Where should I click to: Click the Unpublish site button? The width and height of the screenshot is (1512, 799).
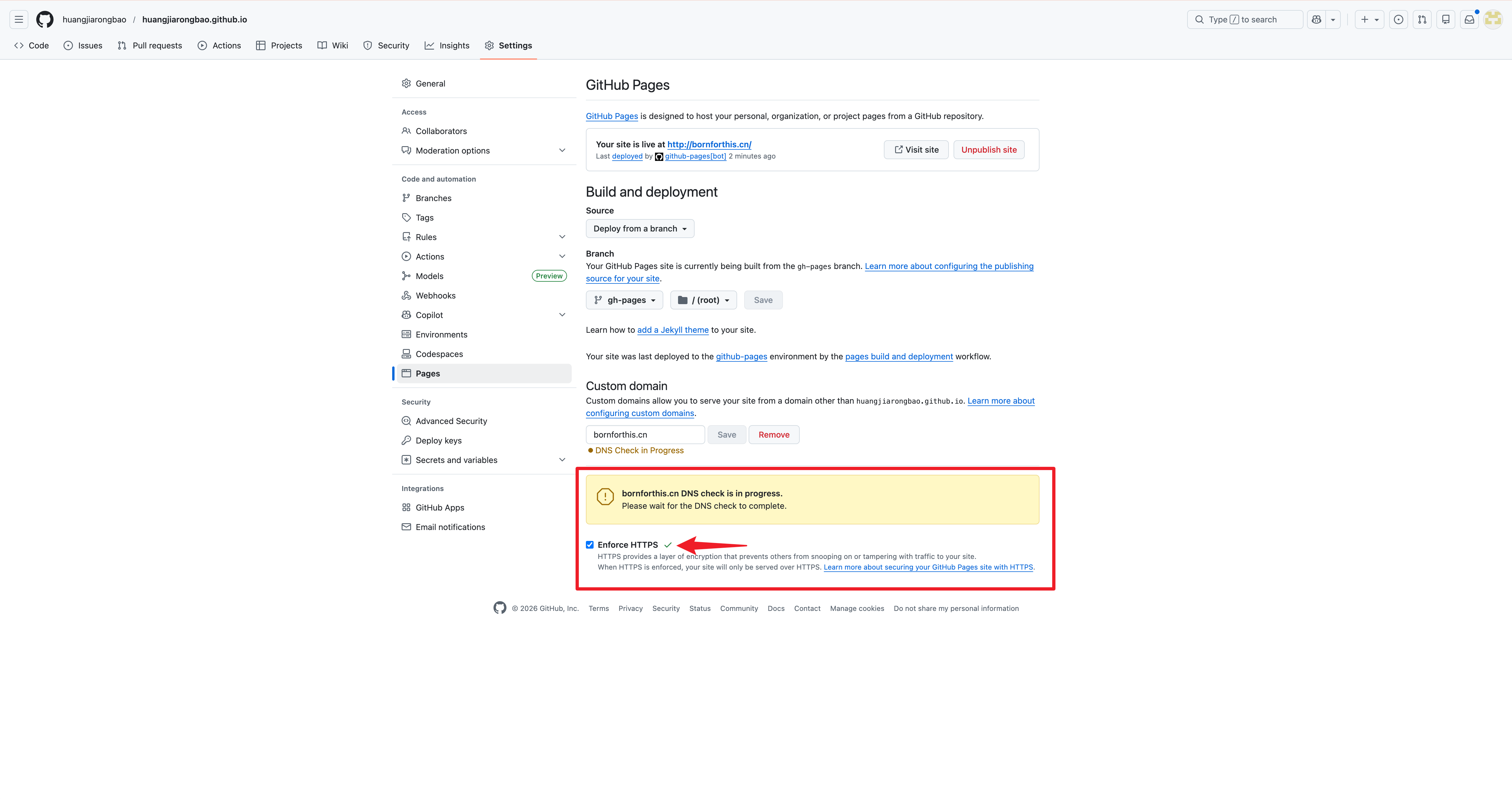[988, 150]
